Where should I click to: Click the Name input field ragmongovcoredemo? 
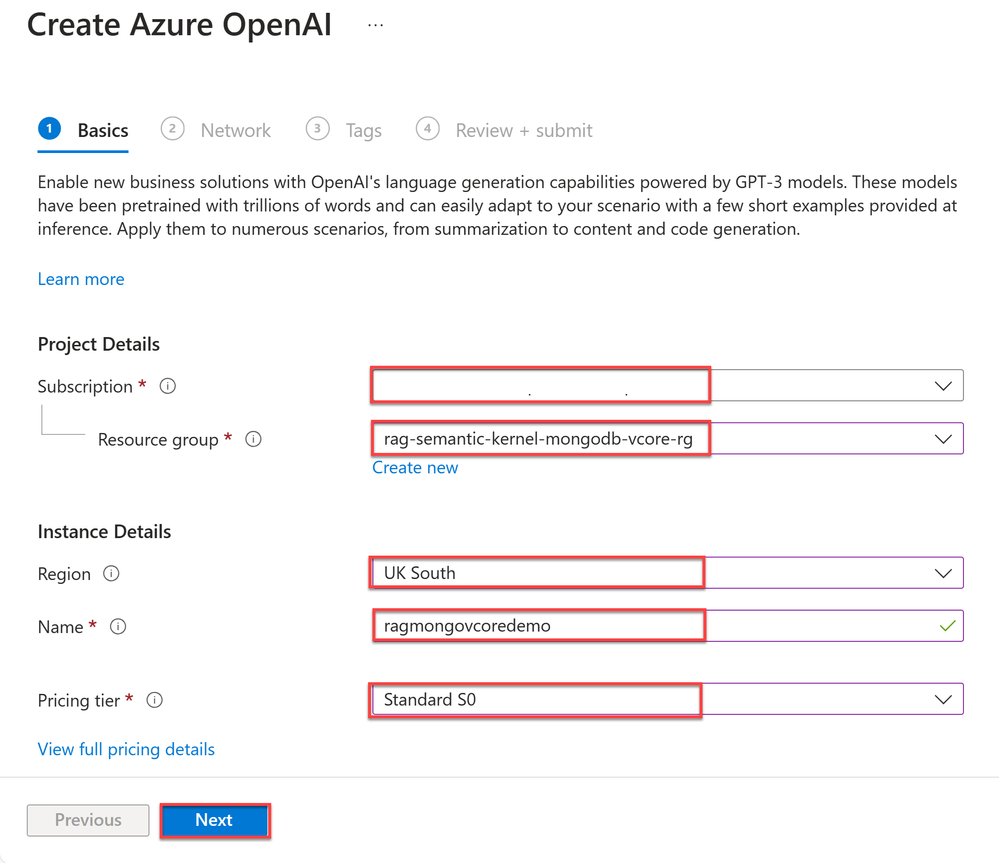click(x=667, y=625)
